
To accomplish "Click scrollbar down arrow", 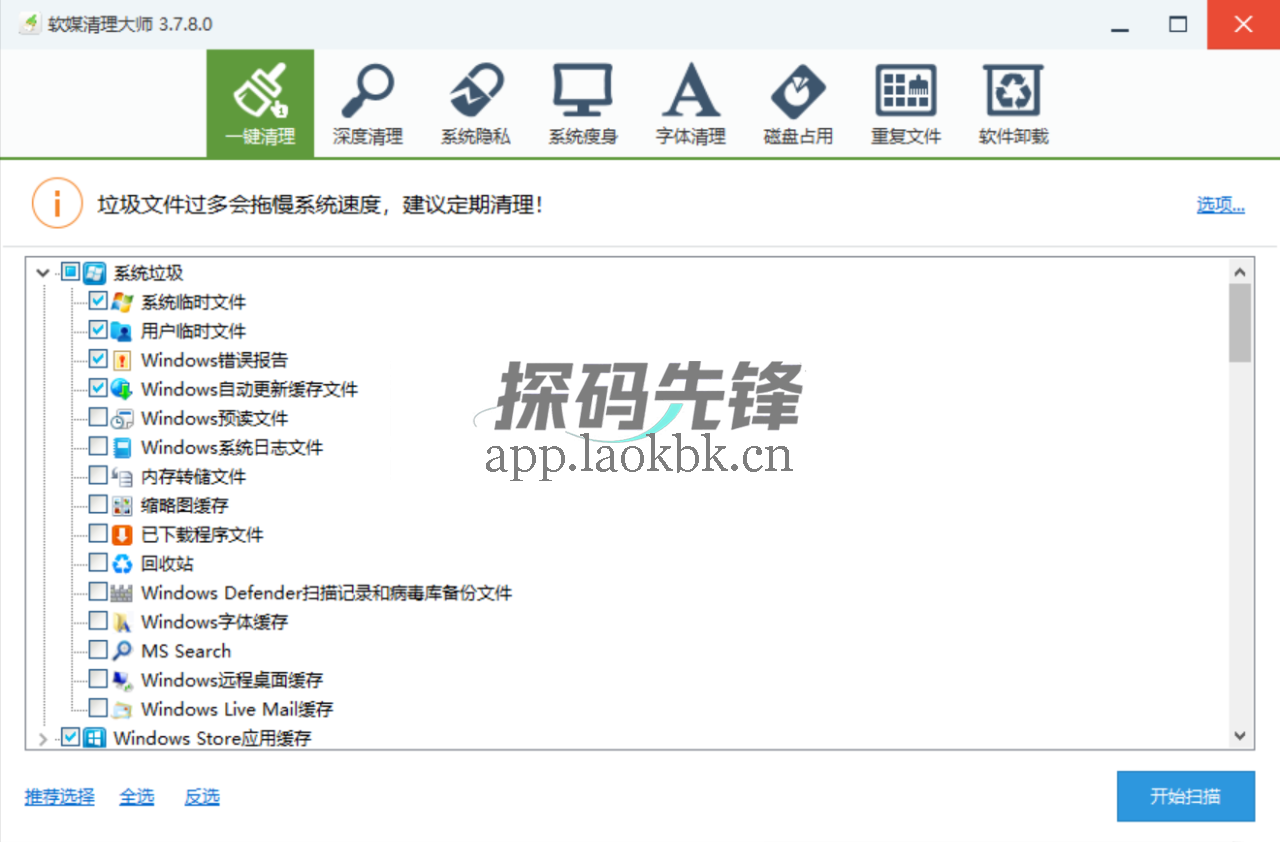I will (x=1240, y=736).
